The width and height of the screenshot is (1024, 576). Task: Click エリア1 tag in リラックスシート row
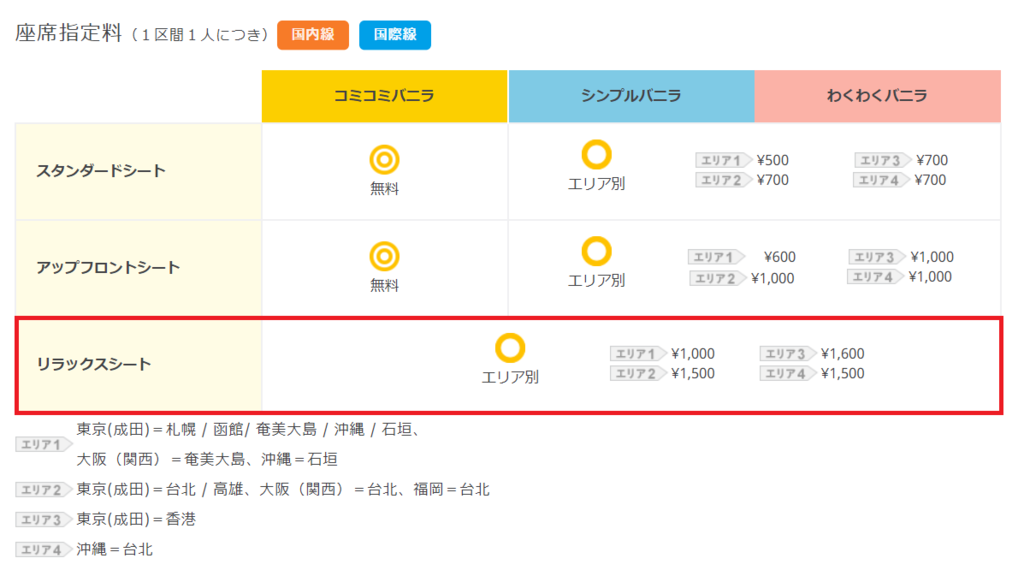pos(639,354)
